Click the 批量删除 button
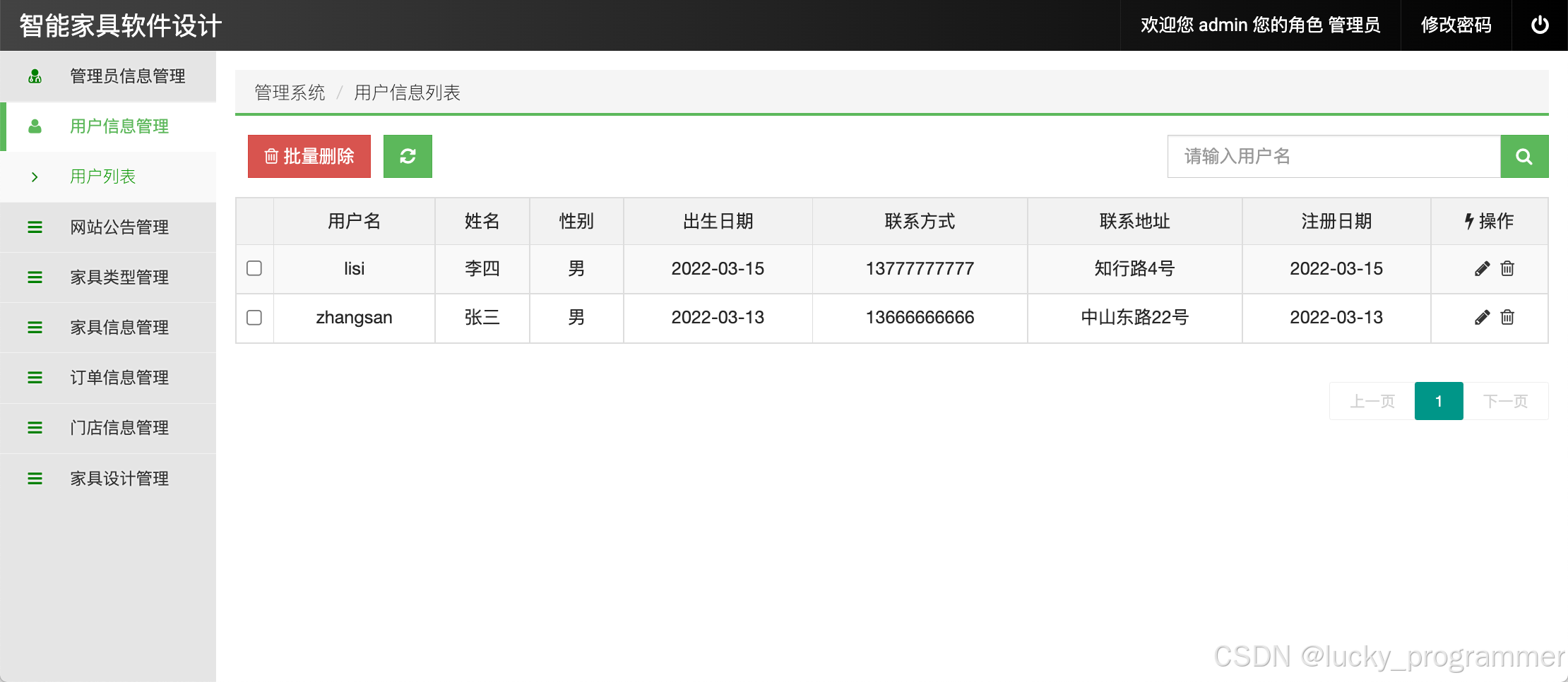The height and width of the screenshot is (682, 1568). (309, 156)
